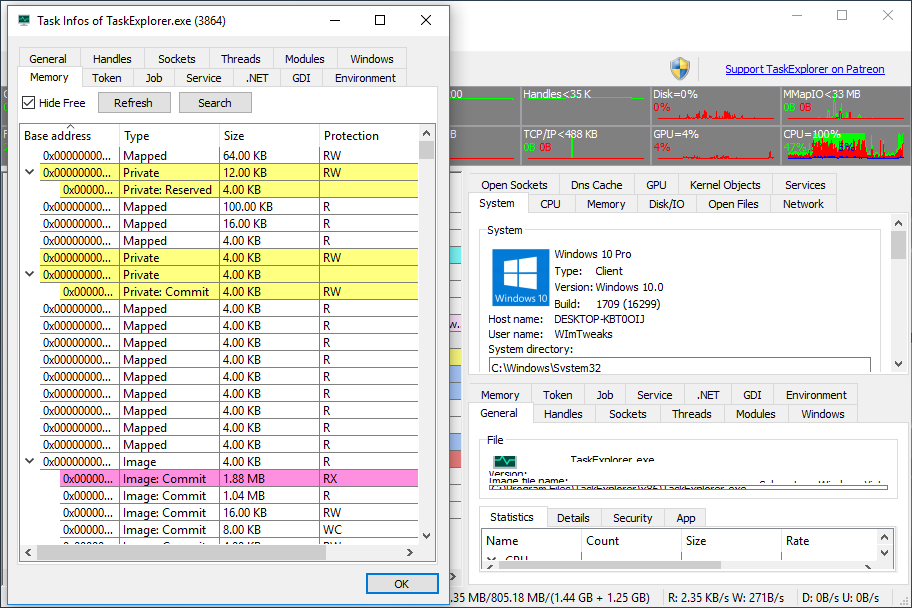Sort memory list by Base address column
The height and width of the screenshot is (608, 912).
pos(70,136)
